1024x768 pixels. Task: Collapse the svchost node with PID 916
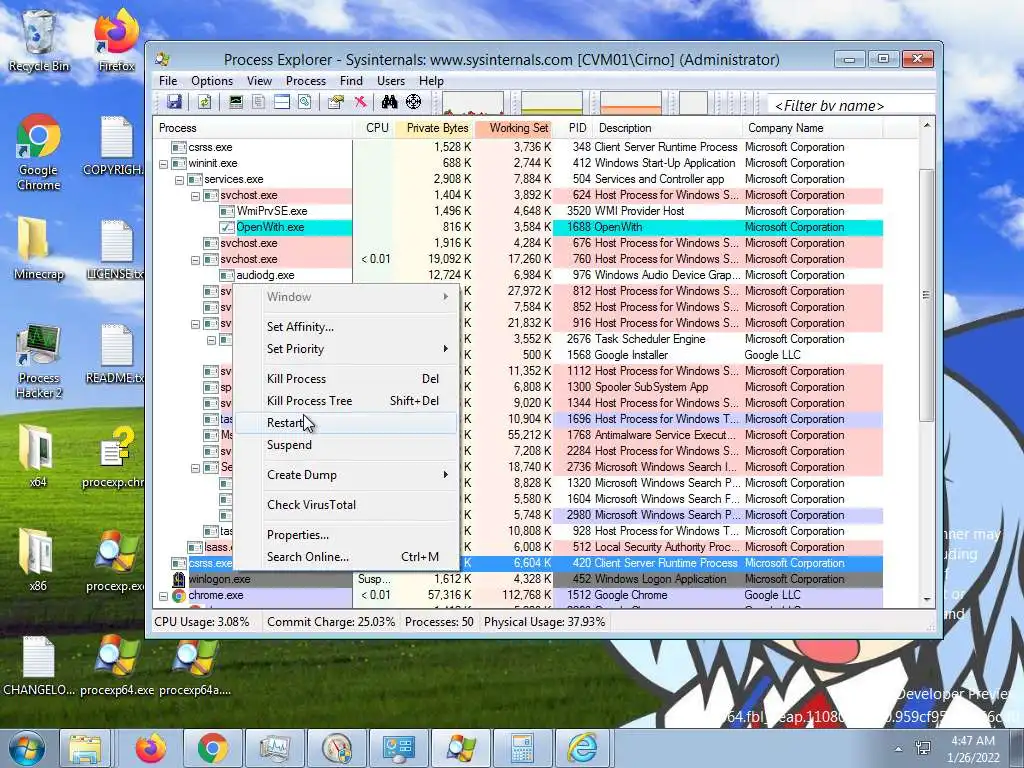pos(195,323)
